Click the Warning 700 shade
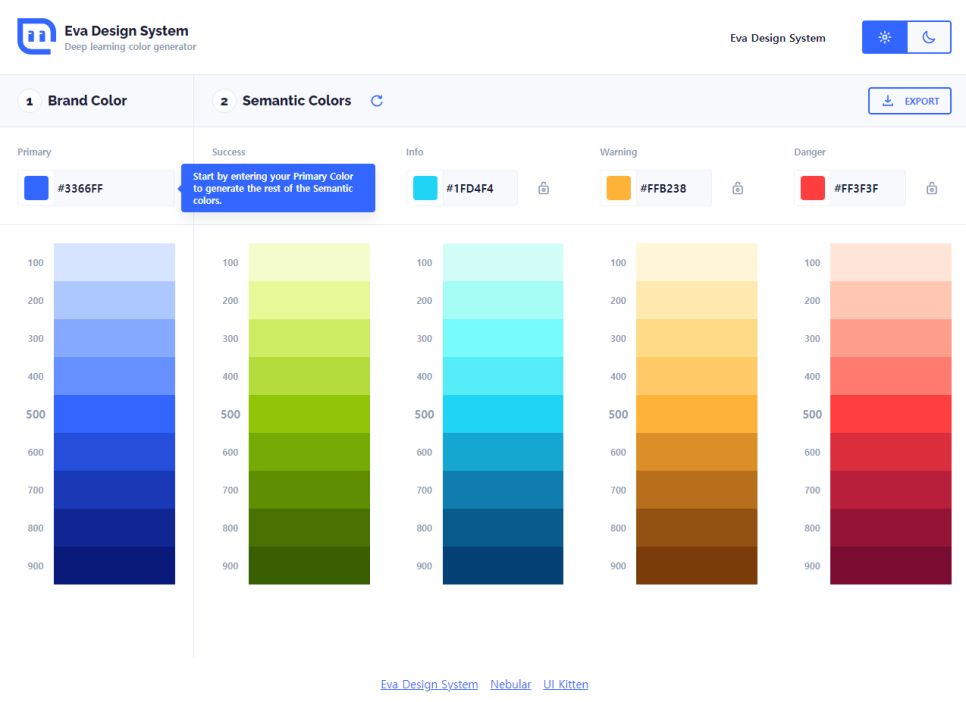This screenshot has height=702, width=966. click(x=697, y=490)
